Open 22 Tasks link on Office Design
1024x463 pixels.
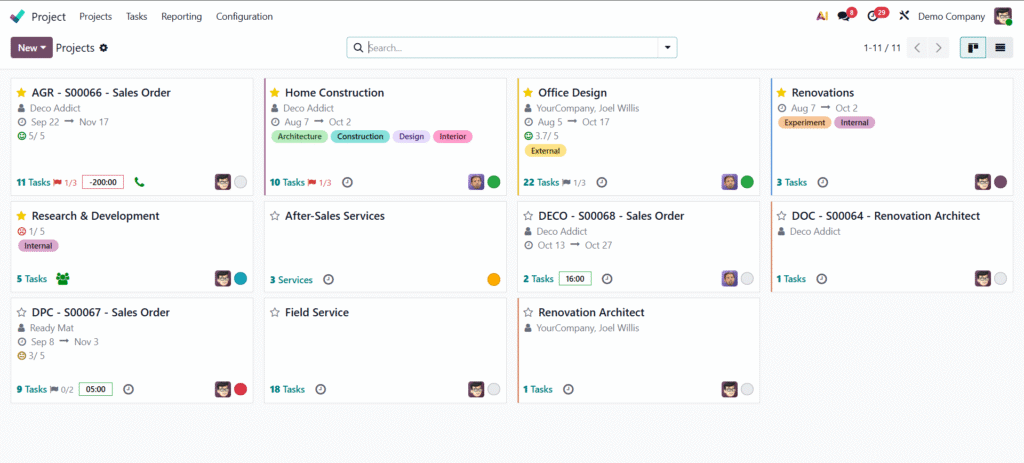tap(539, 182)
